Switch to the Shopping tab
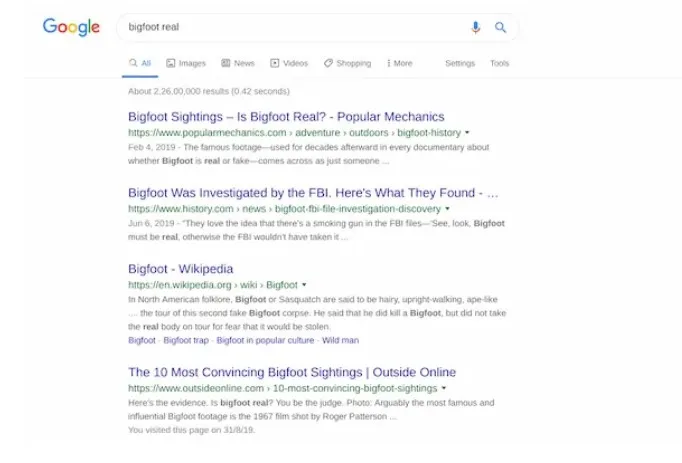 348,63
